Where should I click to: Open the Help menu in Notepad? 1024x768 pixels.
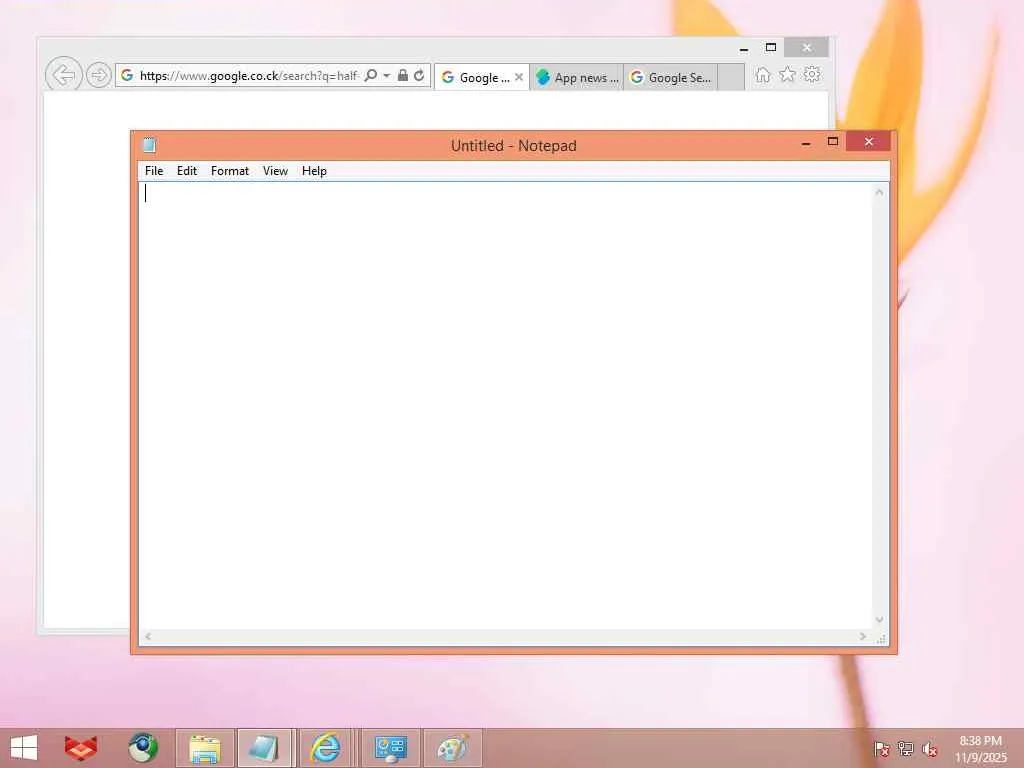pyautogui.click(x=314, y=171)
